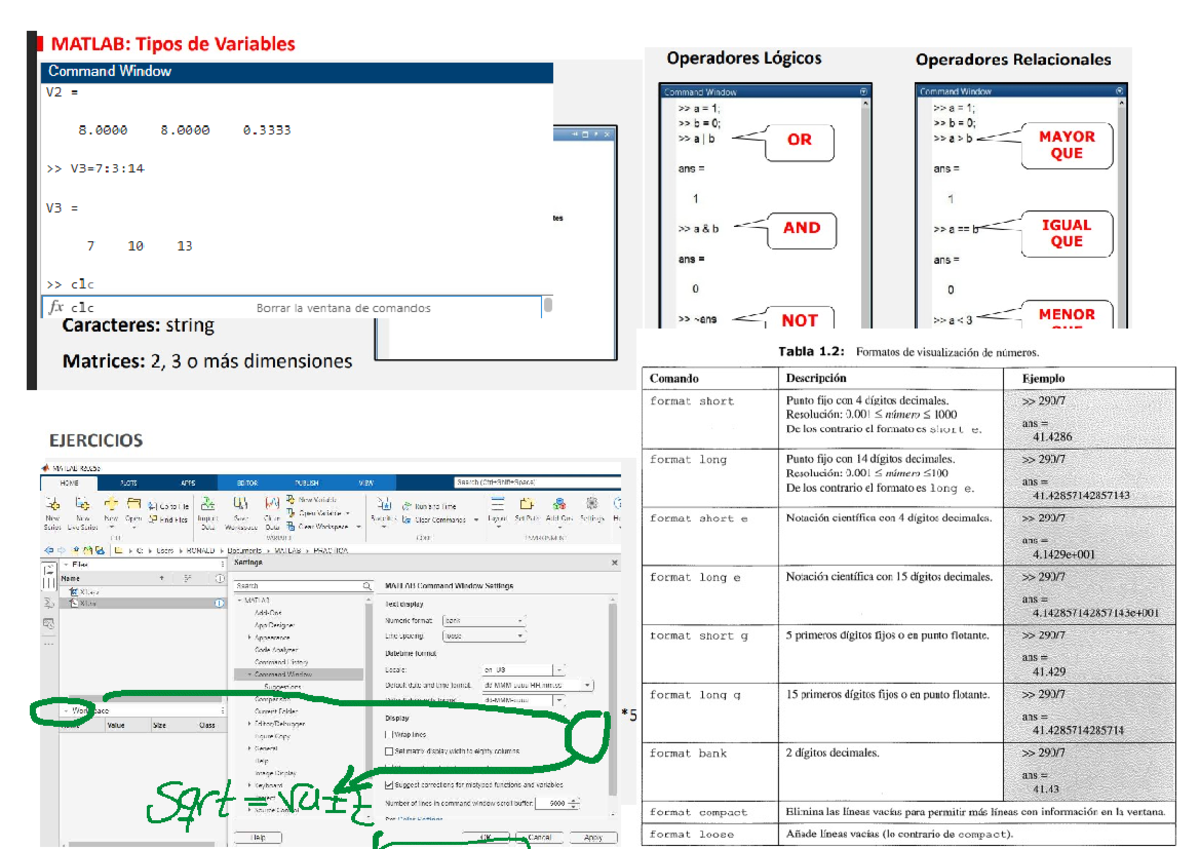Image resolution: width=1200 pixels, height=849 pixels.
Task: Click the Open folder icon in the toolstrip
Action: [x=133, y=505]
